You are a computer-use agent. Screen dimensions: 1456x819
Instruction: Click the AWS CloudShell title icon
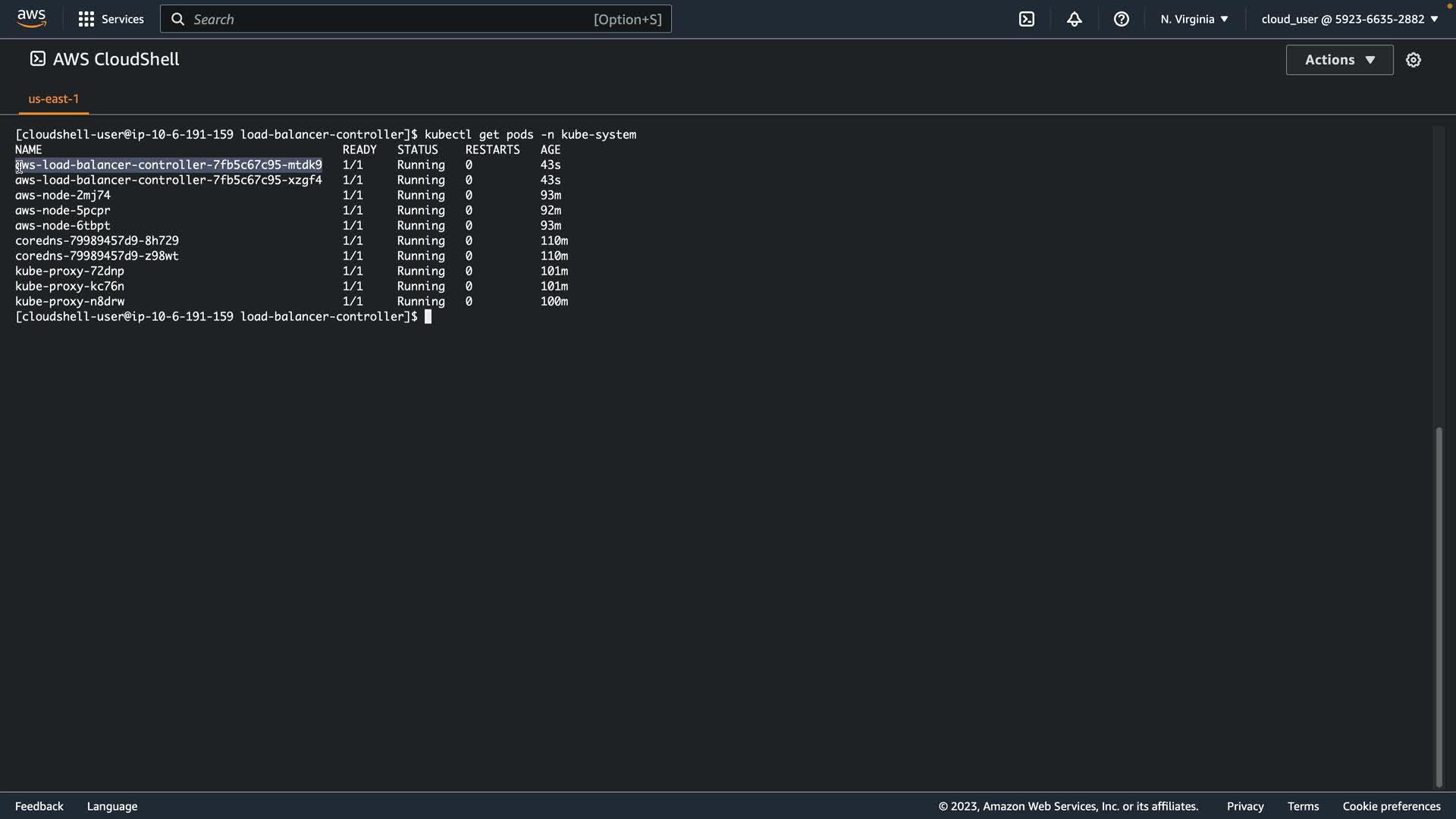[37, 59]
